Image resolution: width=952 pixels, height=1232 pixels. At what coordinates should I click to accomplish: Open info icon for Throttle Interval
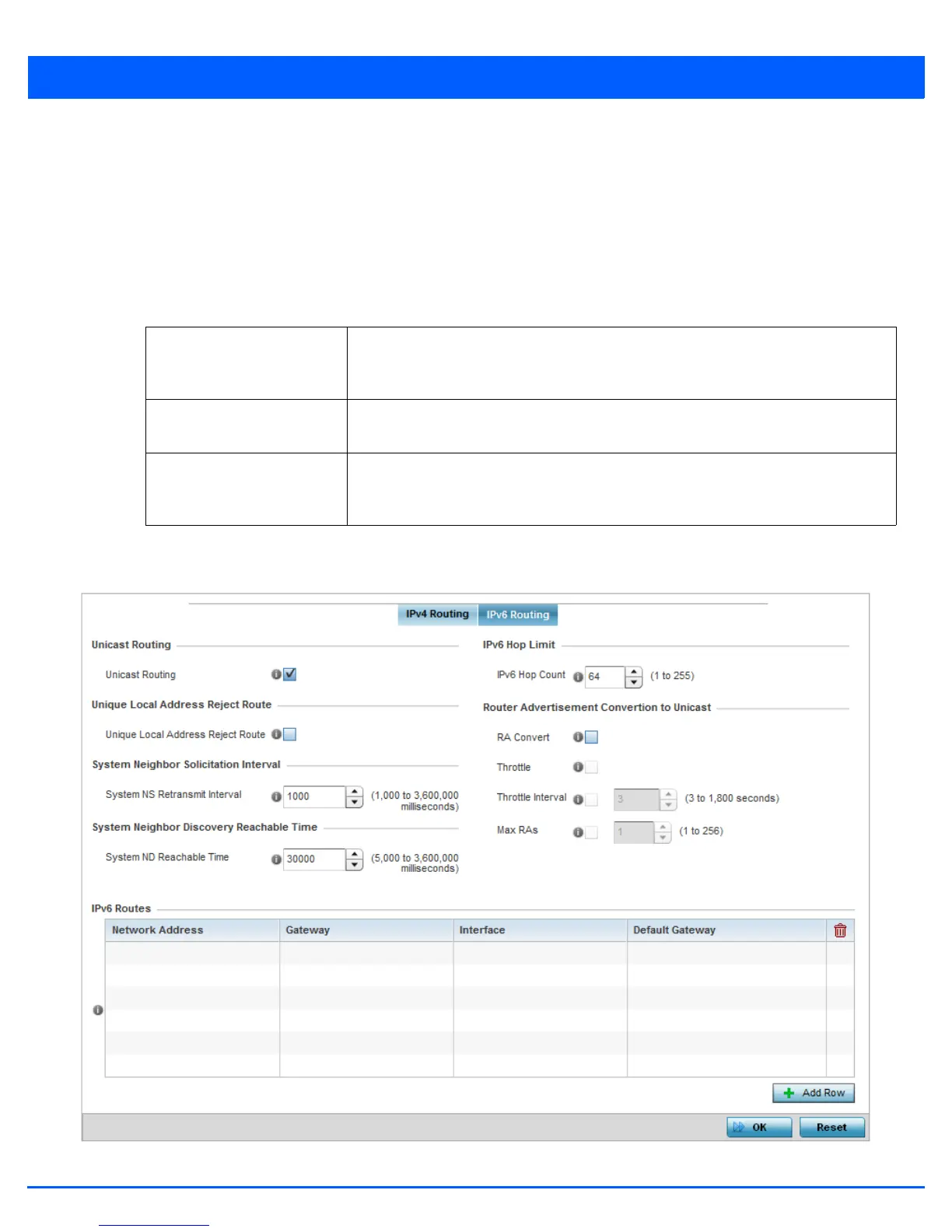578,799
